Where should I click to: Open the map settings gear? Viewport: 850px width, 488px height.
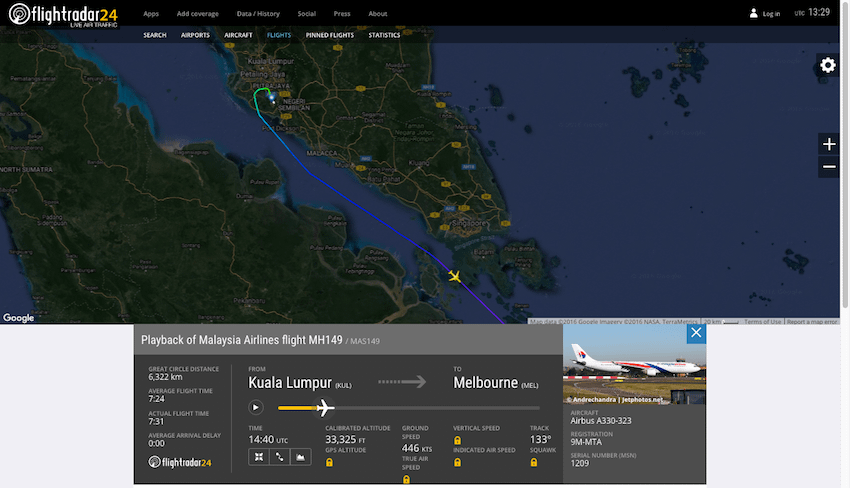tap(828, 65)
